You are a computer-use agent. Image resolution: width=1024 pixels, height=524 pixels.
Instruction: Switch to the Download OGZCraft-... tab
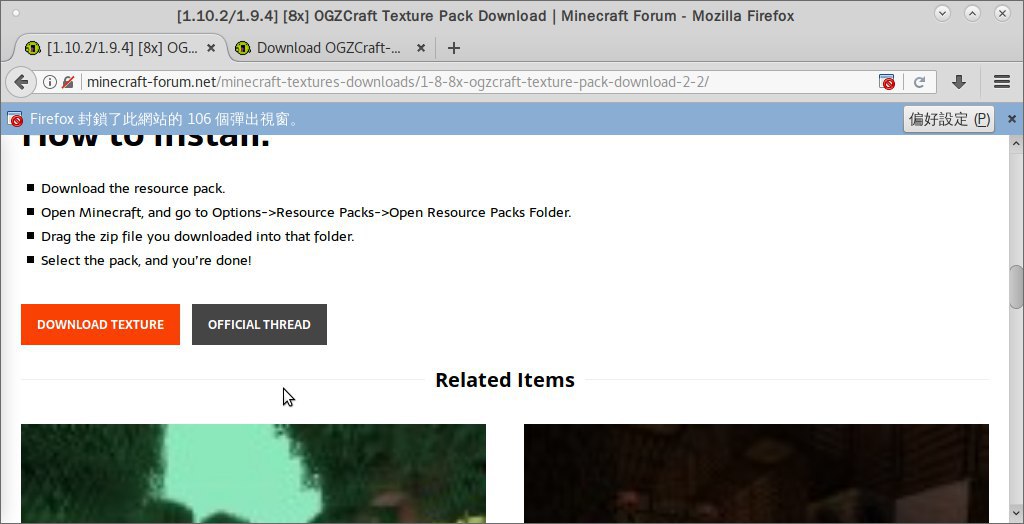pos(331,48)
